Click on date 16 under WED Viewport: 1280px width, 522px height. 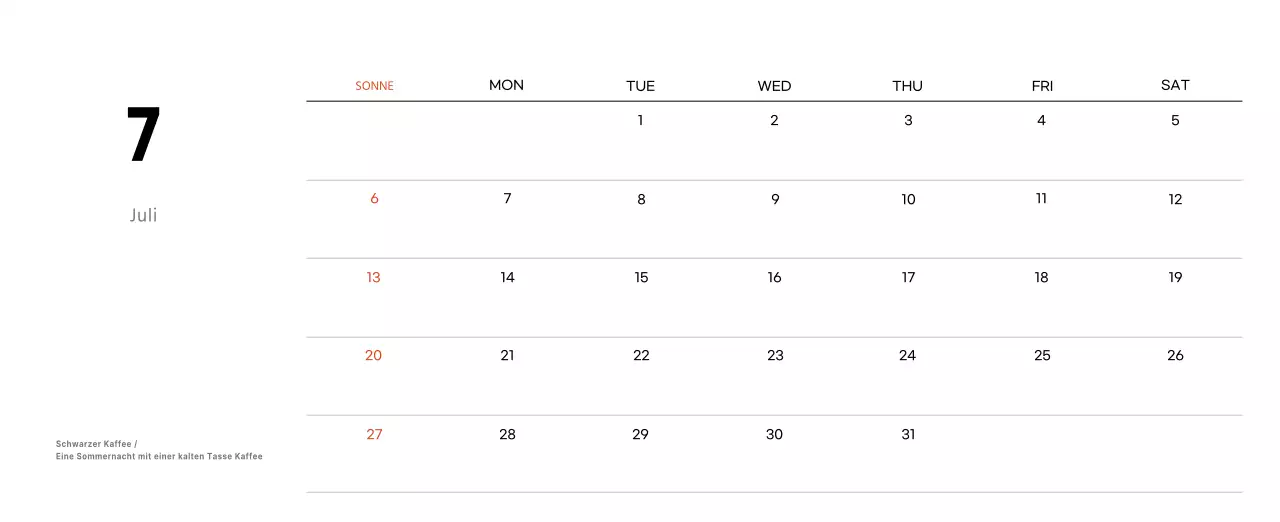(774, 277)
